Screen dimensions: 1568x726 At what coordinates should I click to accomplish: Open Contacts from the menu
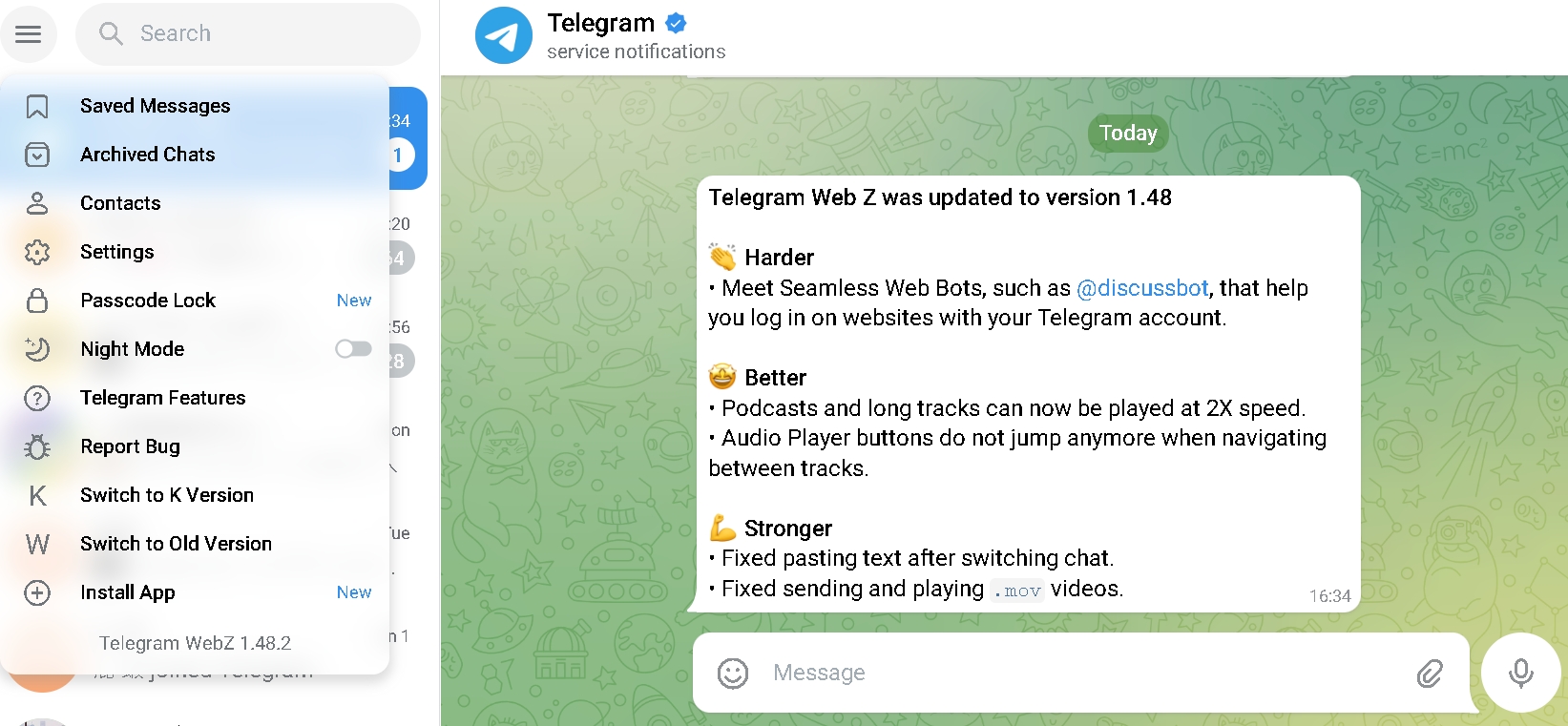click(195, 203)
